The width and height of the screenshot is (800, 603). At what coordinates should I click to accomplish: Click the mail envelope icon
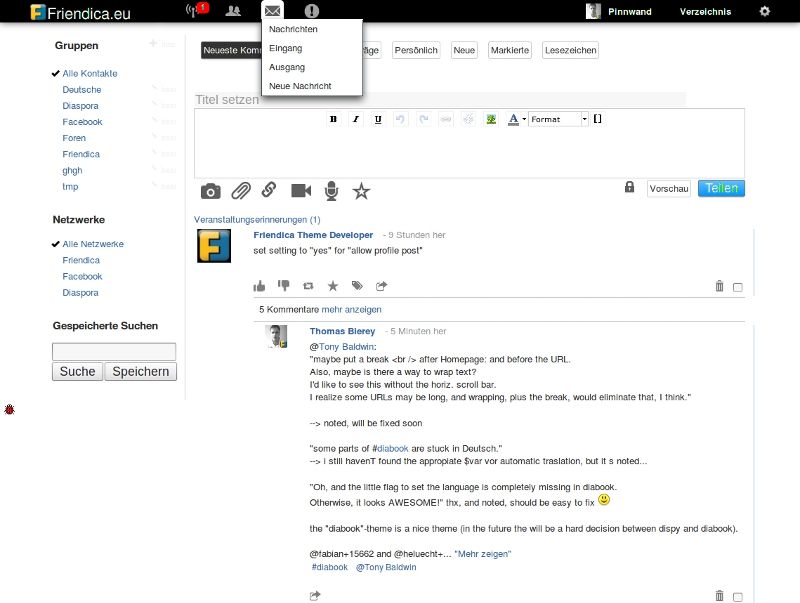tap(272, 11)
